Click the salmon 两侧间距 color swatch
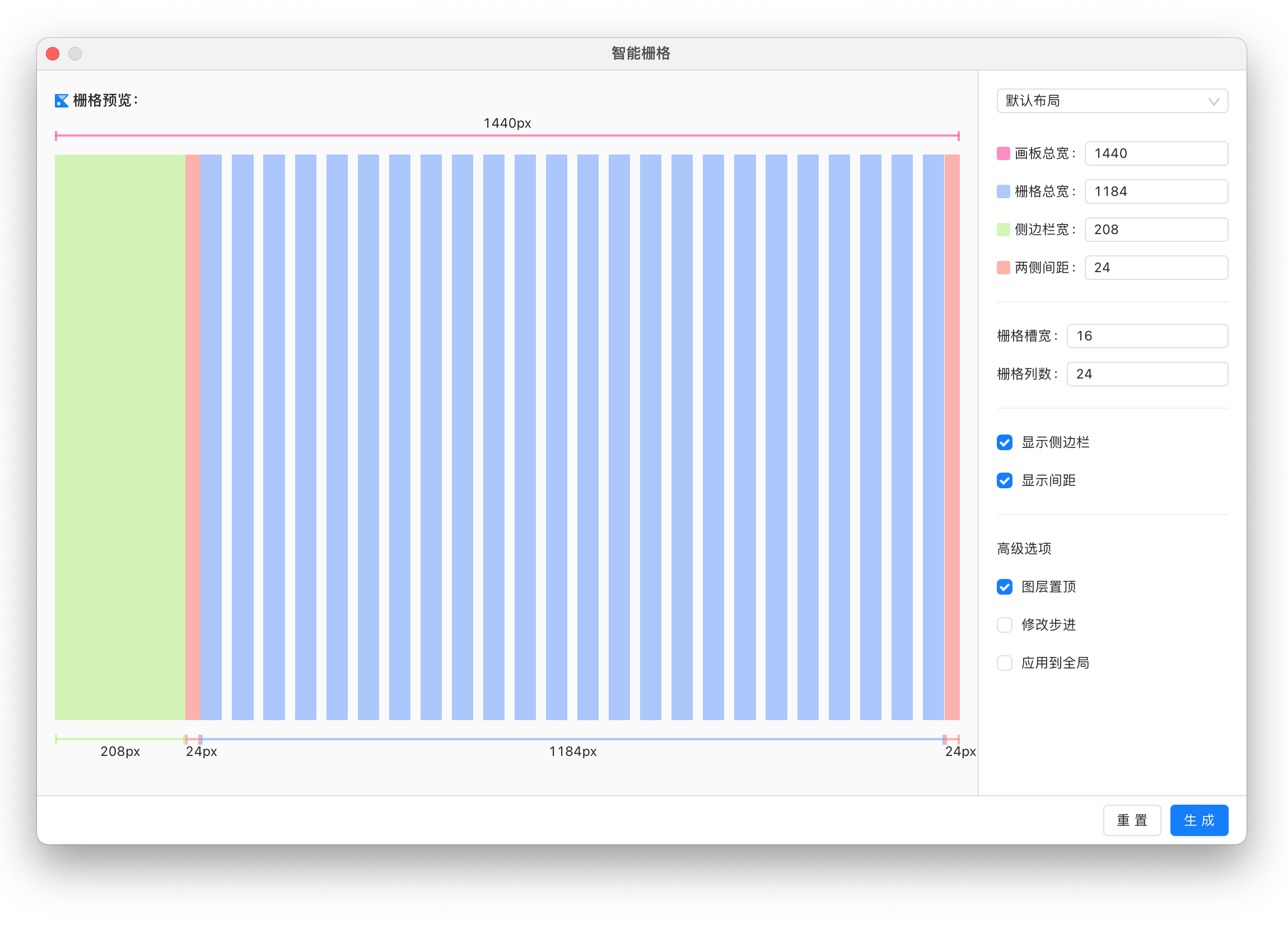 pos(1003,268)
